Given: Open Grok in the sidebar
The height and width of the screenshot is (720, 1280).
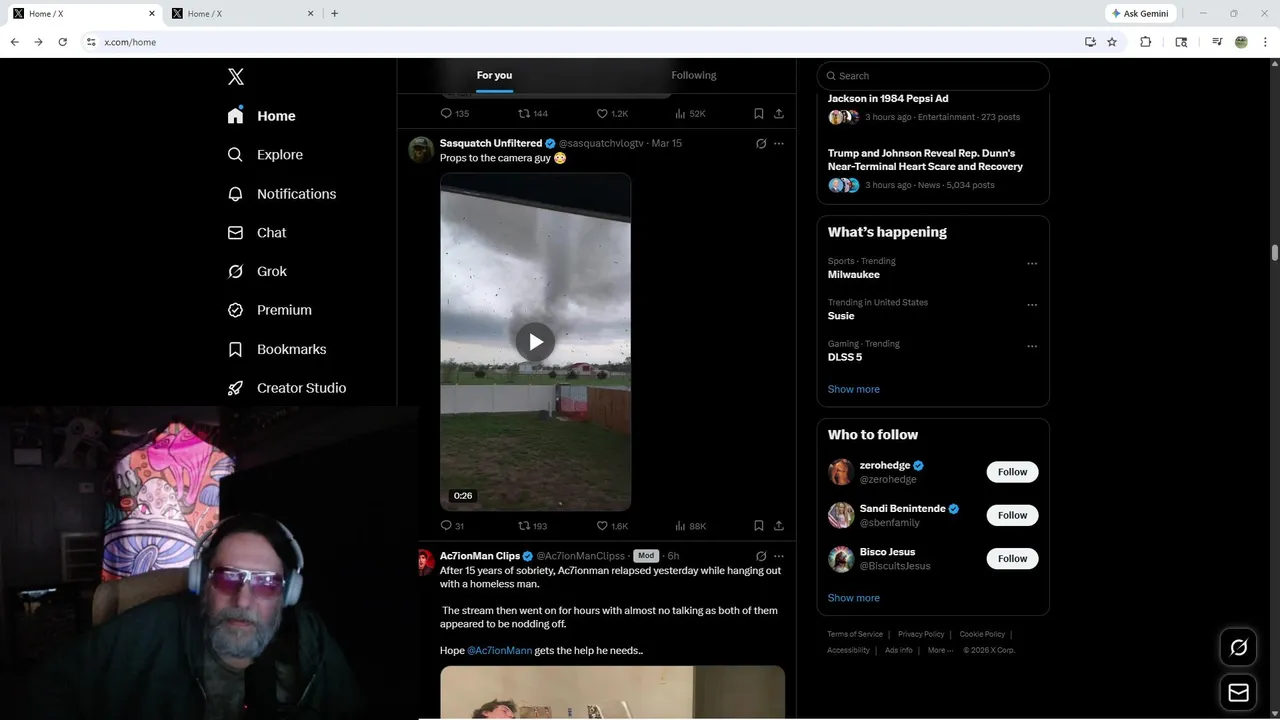Looking at the screenshot, I should pyautogui.click(x=257, y=271).
